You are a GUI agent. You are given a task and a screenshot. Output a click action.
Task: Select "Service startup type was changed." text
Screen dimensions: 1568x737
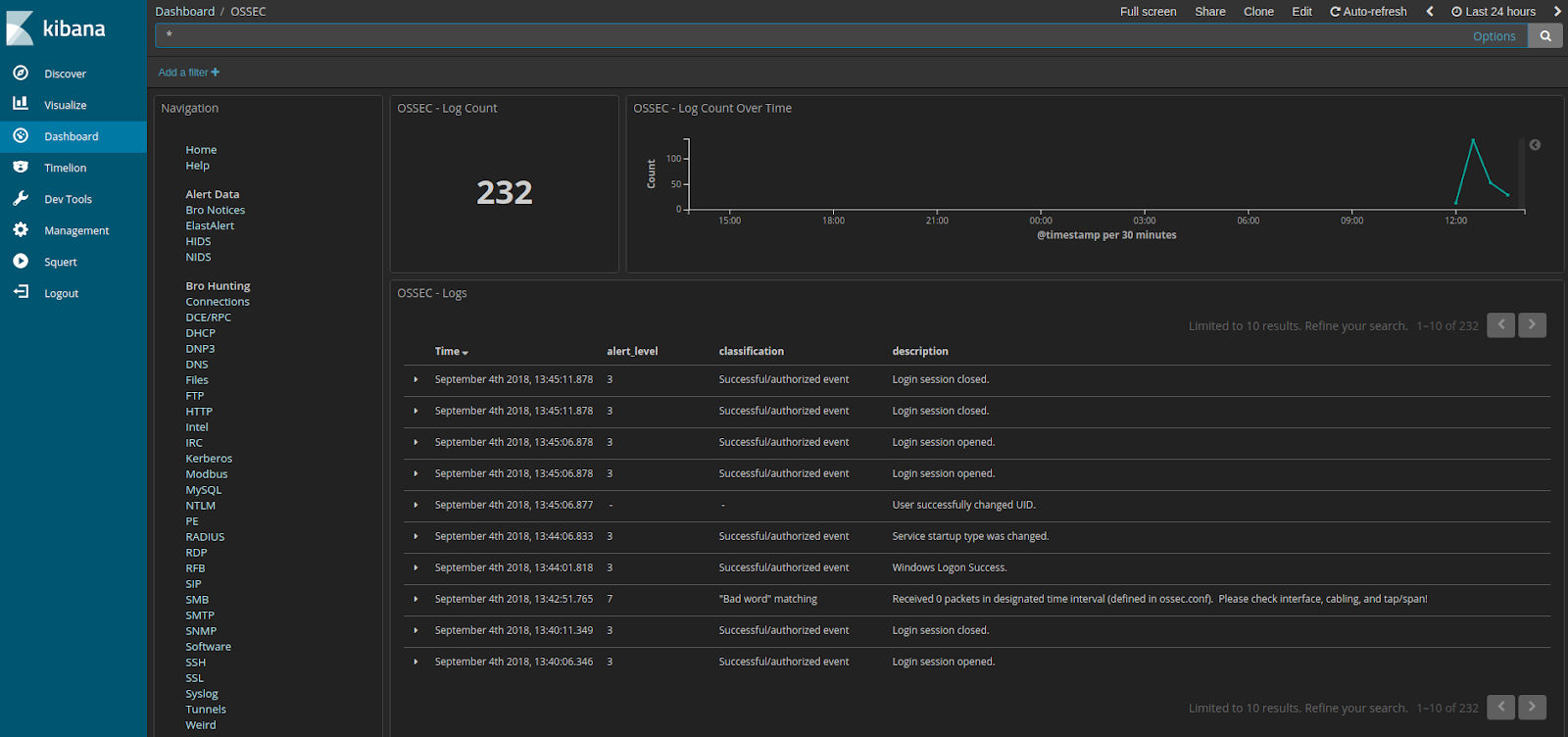click(970, 536)
